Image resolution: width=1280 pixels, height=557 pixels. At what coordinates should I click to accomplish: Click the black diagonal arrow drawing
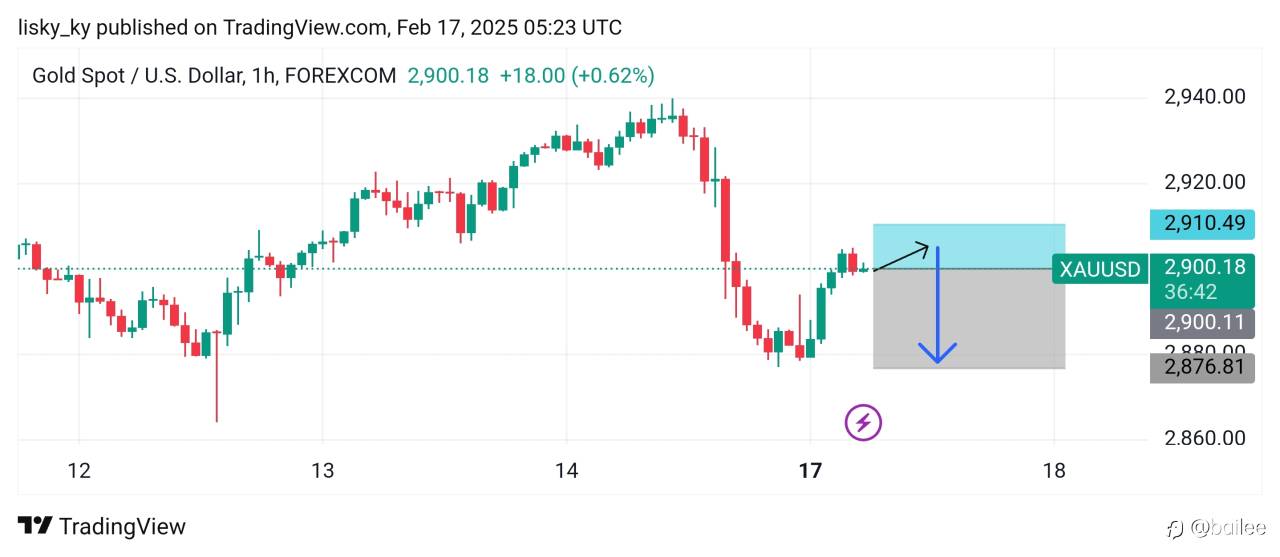tap(901, 258)
